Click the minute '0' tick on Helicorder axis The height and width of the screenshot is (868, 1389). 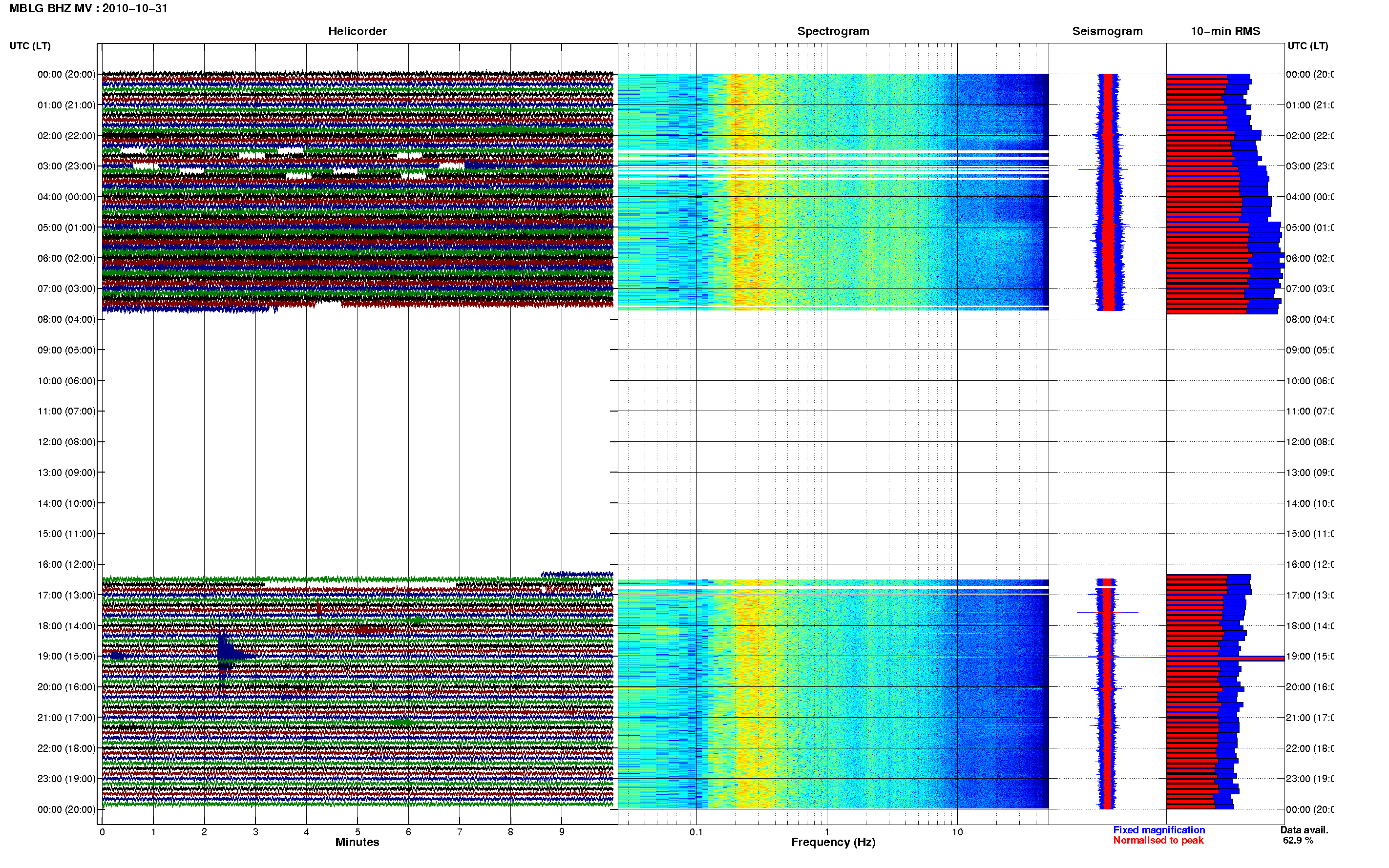pyautogui.click(x=102, y=832)
